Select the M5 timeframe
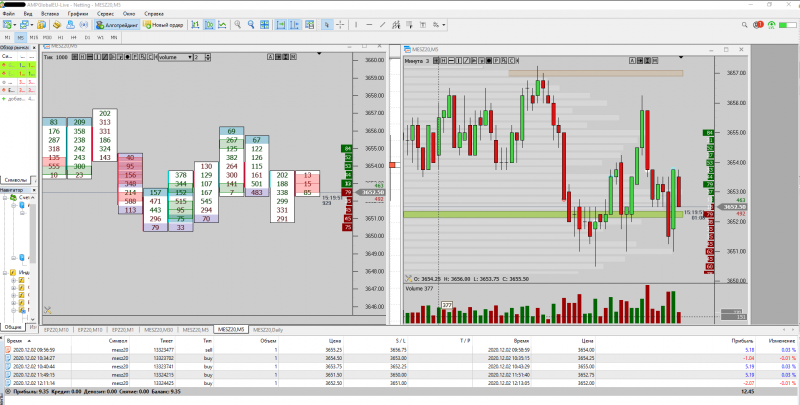This screenshot has height=405, width=800. click(x=20, y=37)
